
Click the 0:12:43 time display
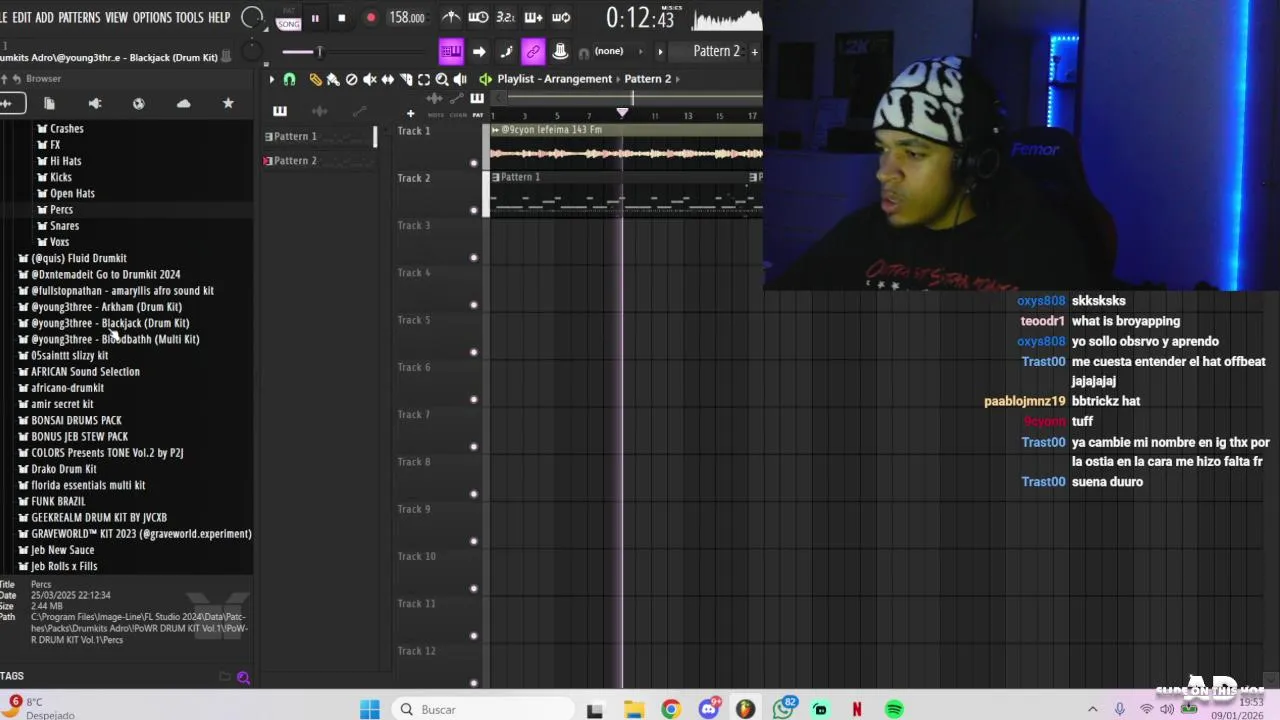click(640, 18)
